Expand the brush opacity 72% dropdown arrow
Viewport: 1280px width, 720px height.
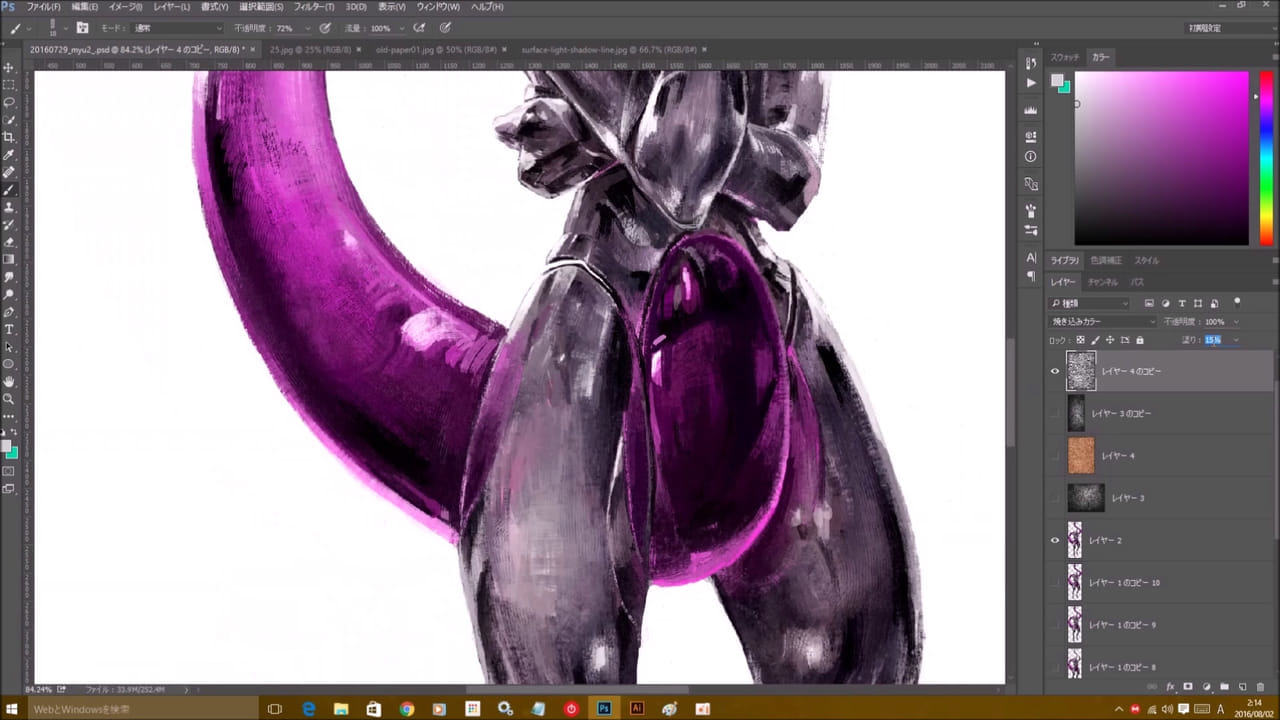coord(307,28)
